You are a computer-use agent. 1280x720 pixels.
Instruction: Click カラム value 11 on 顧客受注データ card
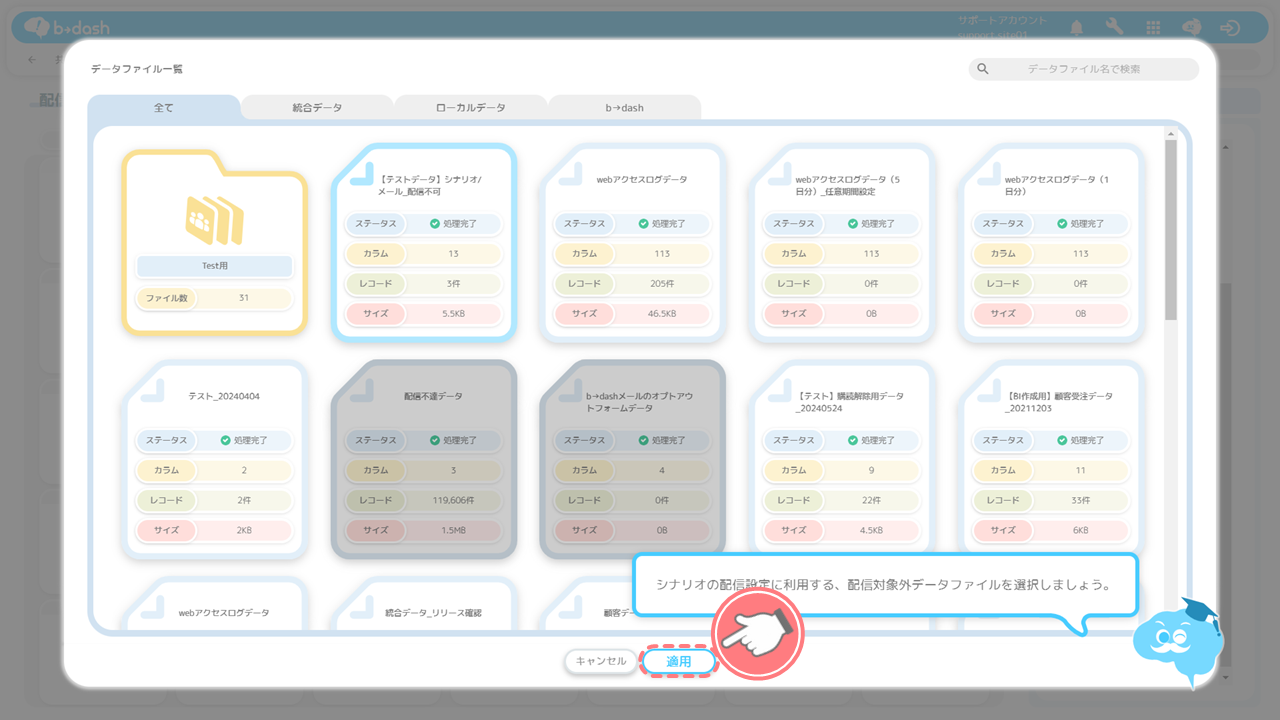1080,470
